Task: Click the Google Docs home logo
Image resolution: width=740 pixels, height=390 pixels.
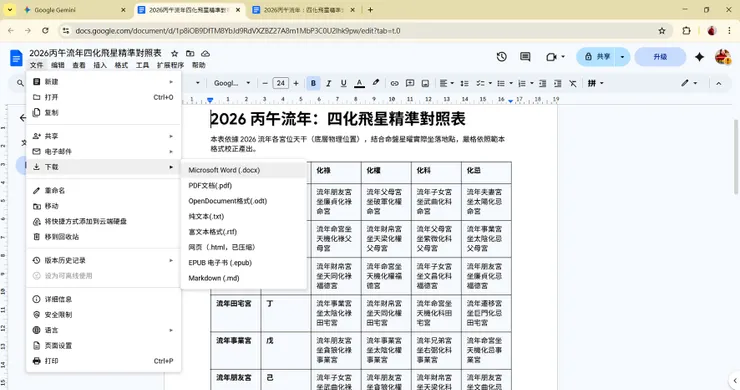Action: click(x=16, y=58)
